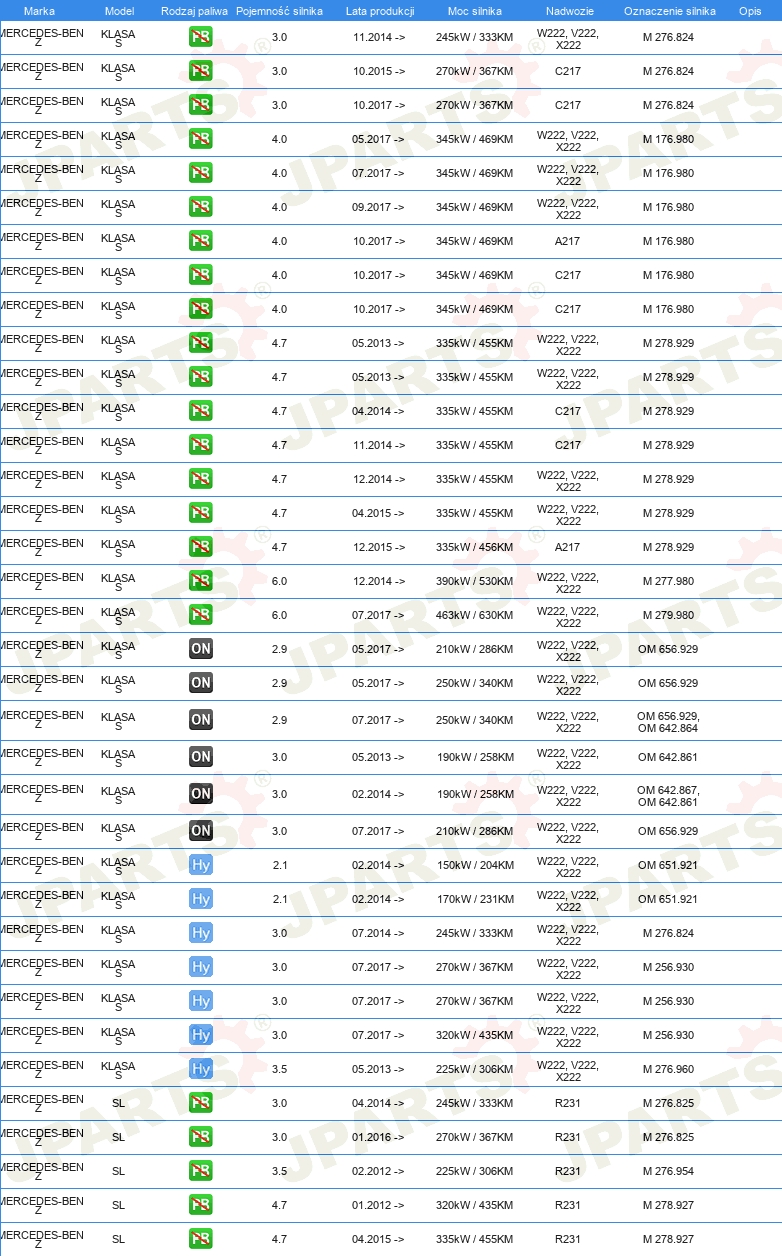Click the Moc silnika column header
Viewport: 782px width, 1256px height.
[475, 11]
